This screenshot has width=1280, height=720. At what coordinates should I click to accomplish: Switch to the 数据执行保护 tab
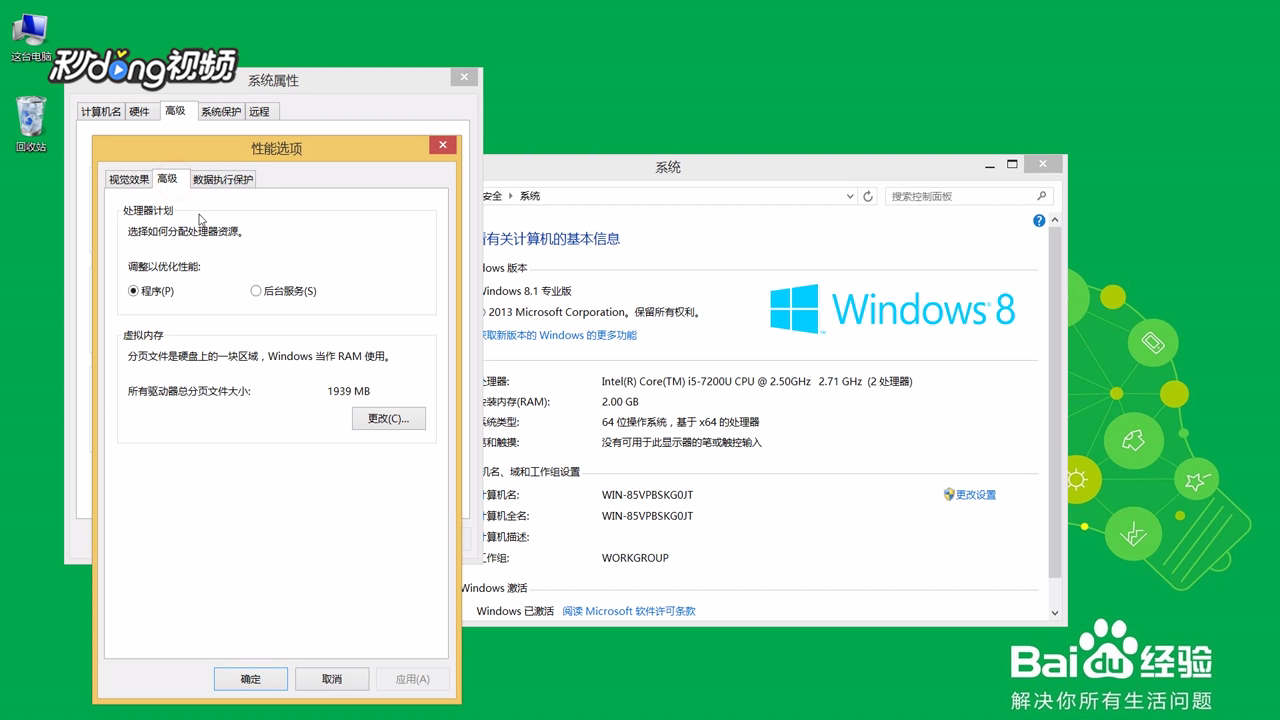click(223, 179)
